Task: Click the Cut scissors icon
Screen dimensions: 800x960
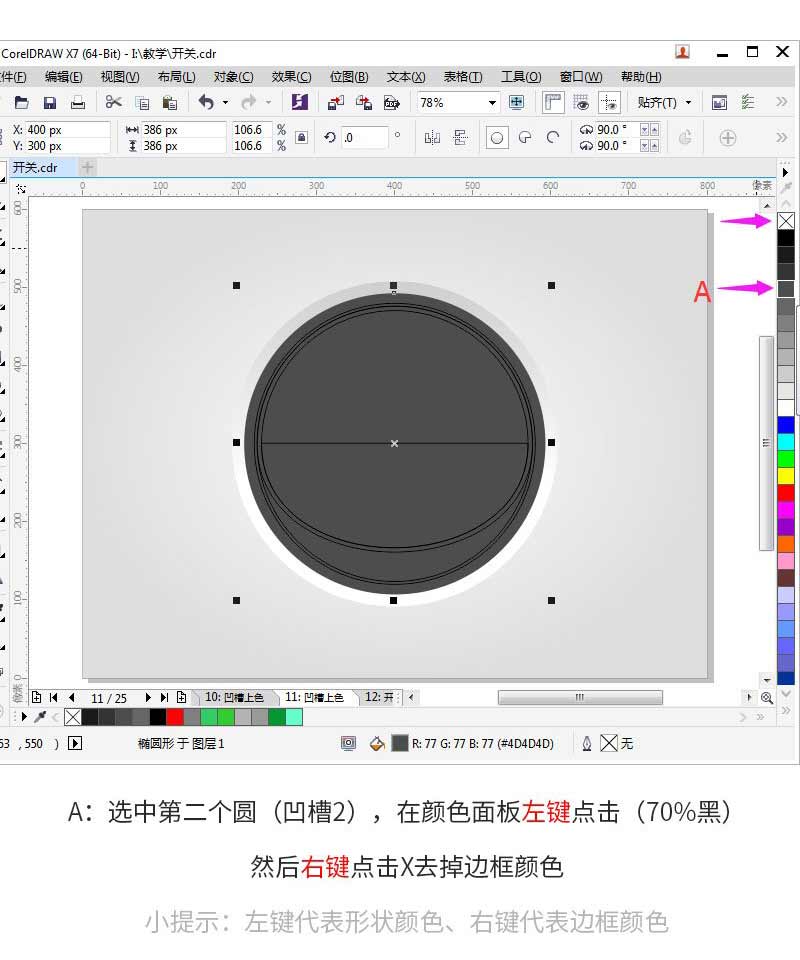Action: (113, 102)
